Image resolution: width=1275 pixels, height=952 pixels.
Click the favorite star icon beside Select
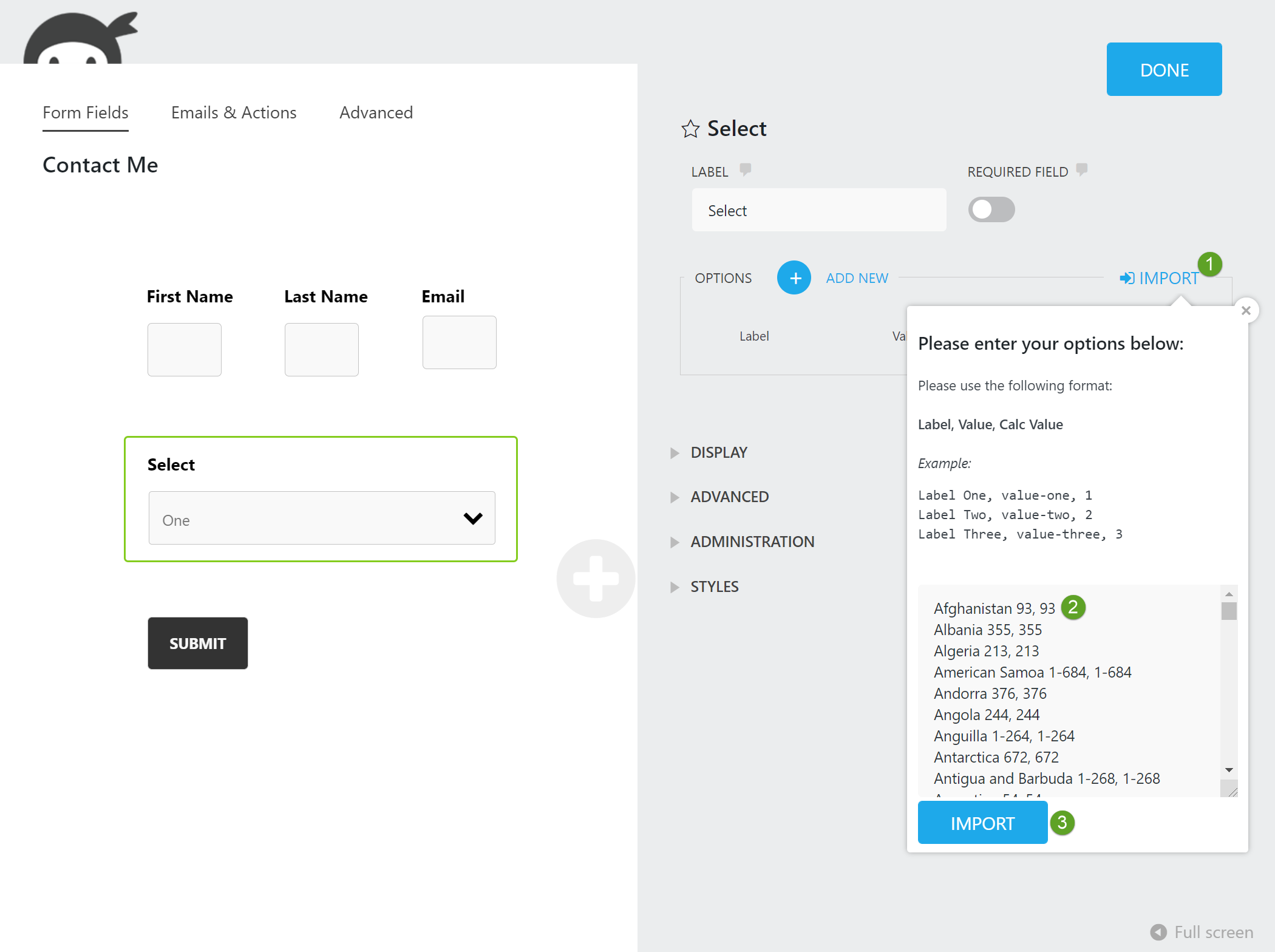coord(690,129)
